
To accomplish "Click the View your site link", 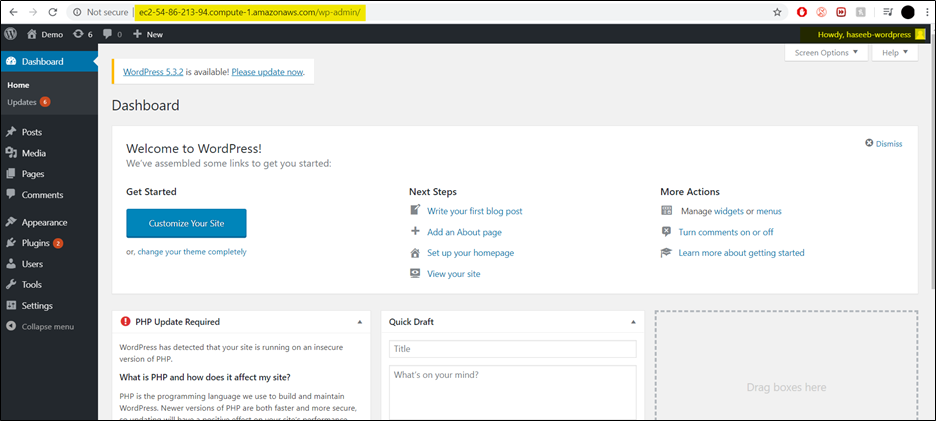I will point(454,274).
